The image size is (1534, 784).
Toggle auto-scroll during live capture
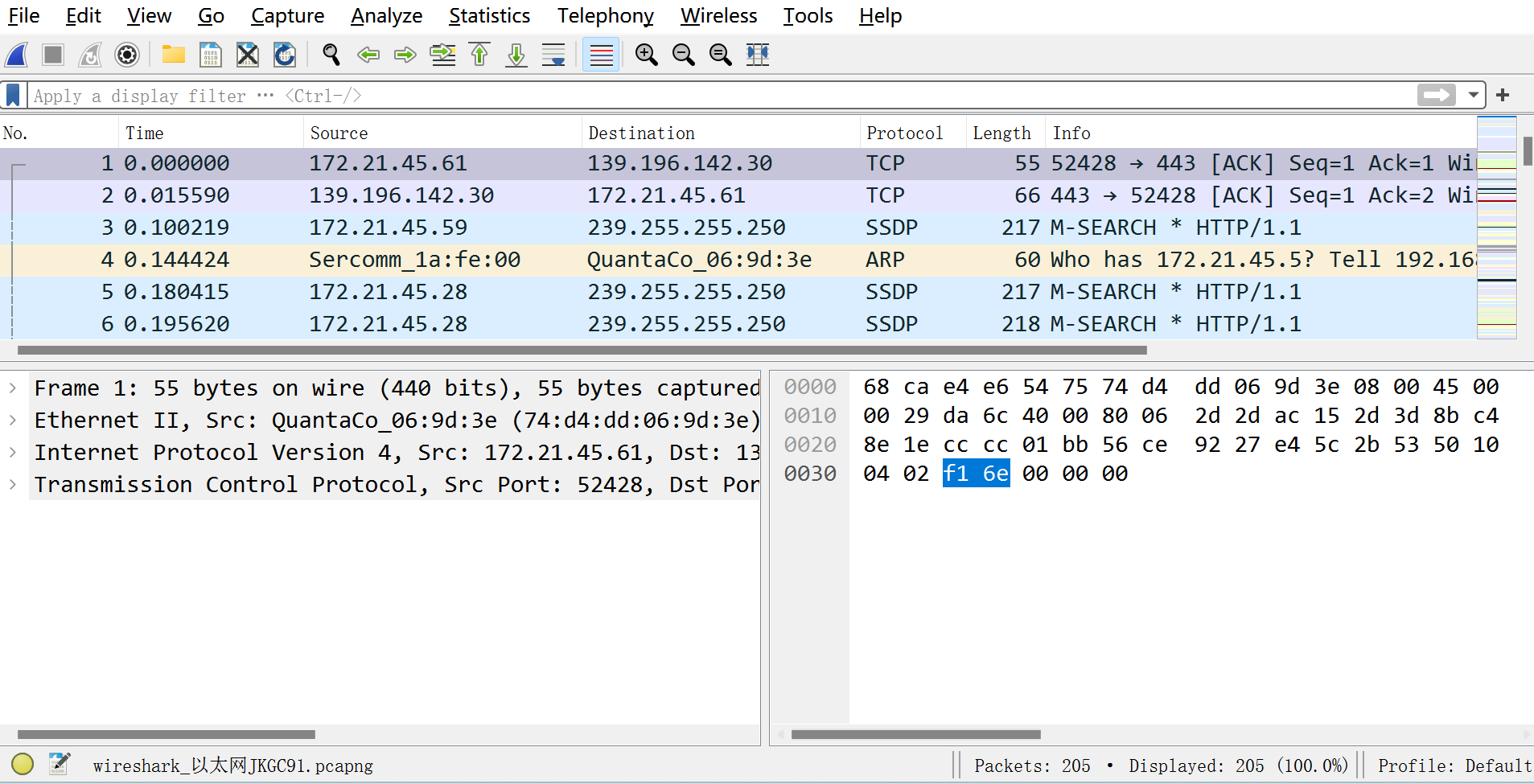click(x=553, y=55)
